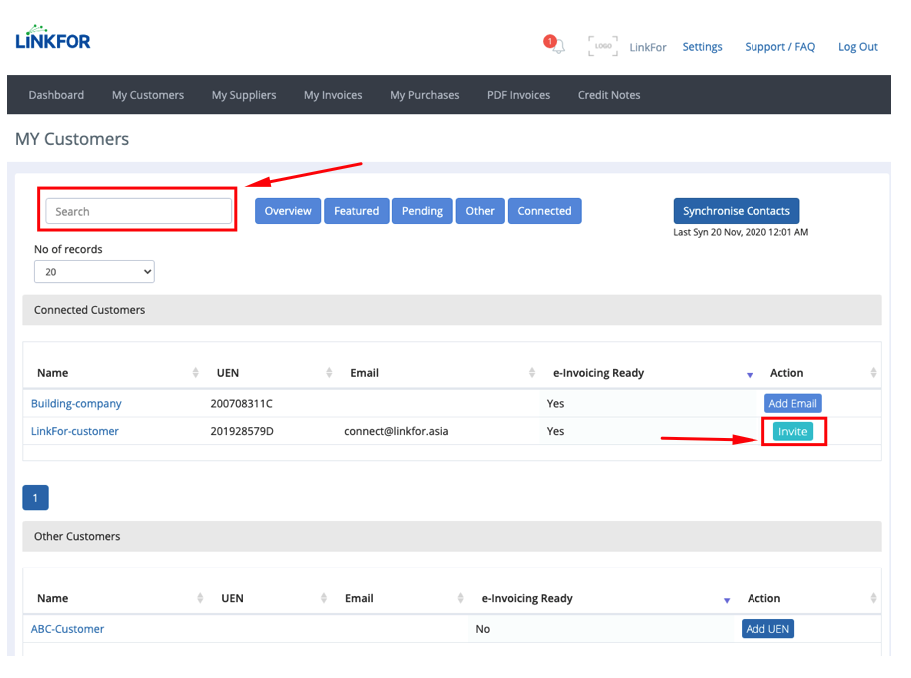Open the Building-company customer link
Image resolution: width=911 pixels, height=678 pixels.
pos(76,403)
